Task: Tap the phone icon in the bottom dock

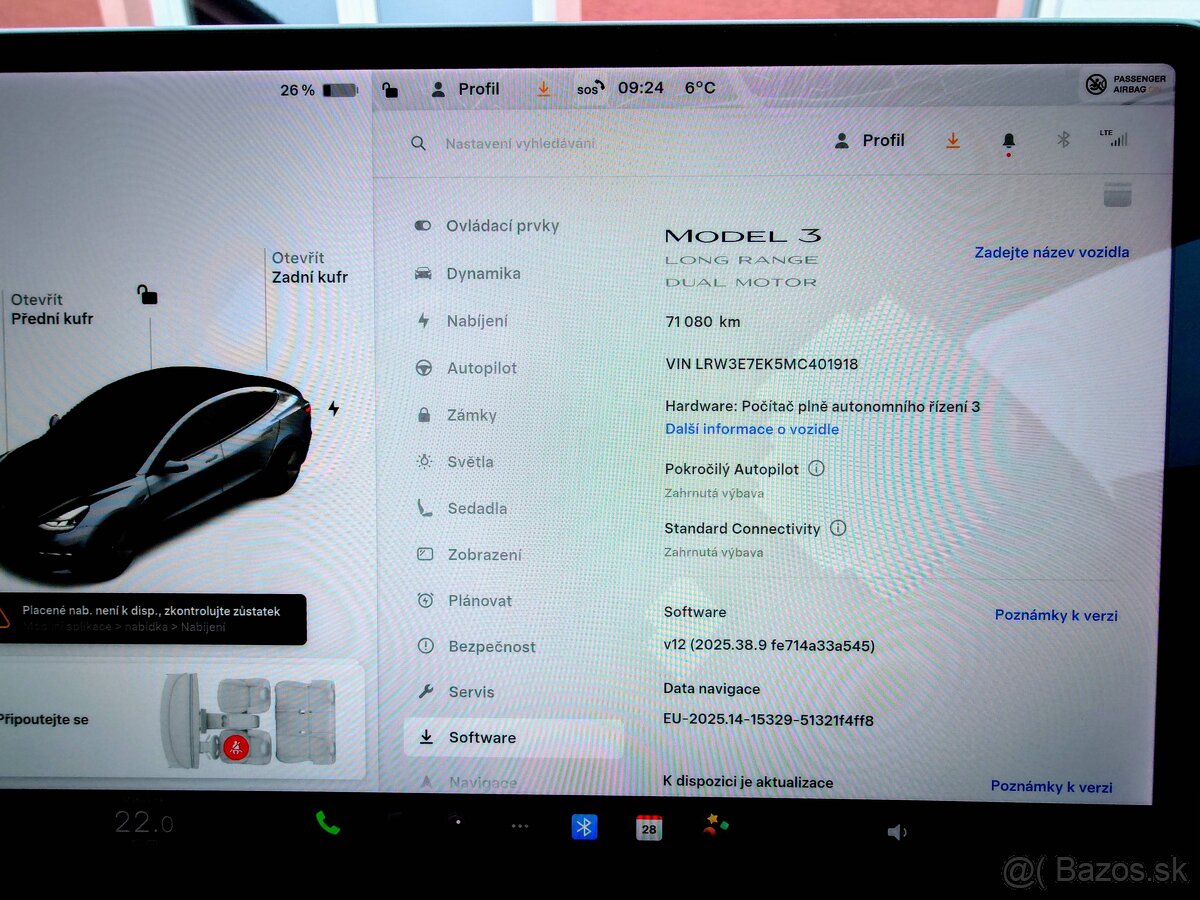Action: [328, 826]
